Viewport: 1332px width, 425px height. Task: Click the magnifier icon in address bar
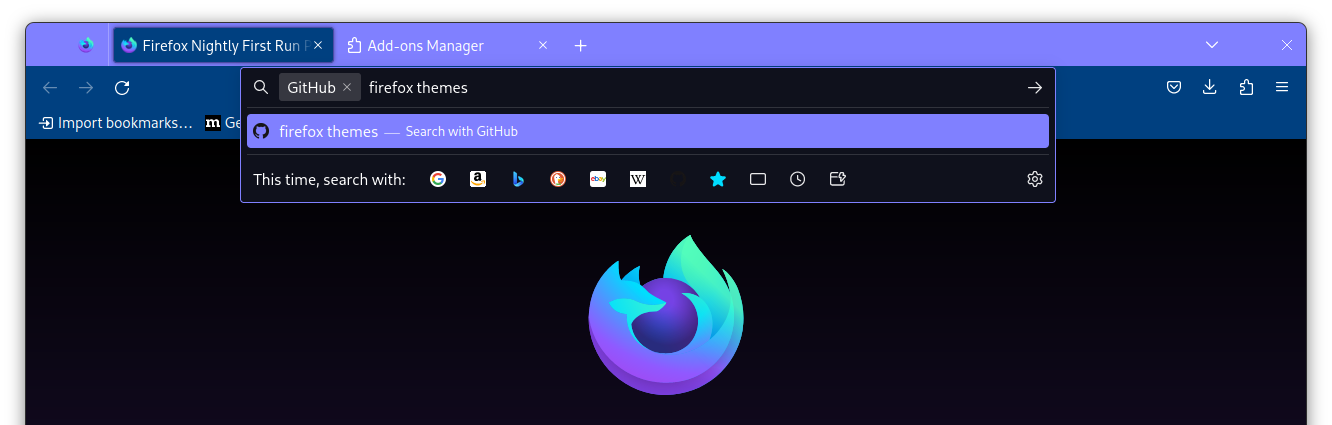click(x=261, y=88)
